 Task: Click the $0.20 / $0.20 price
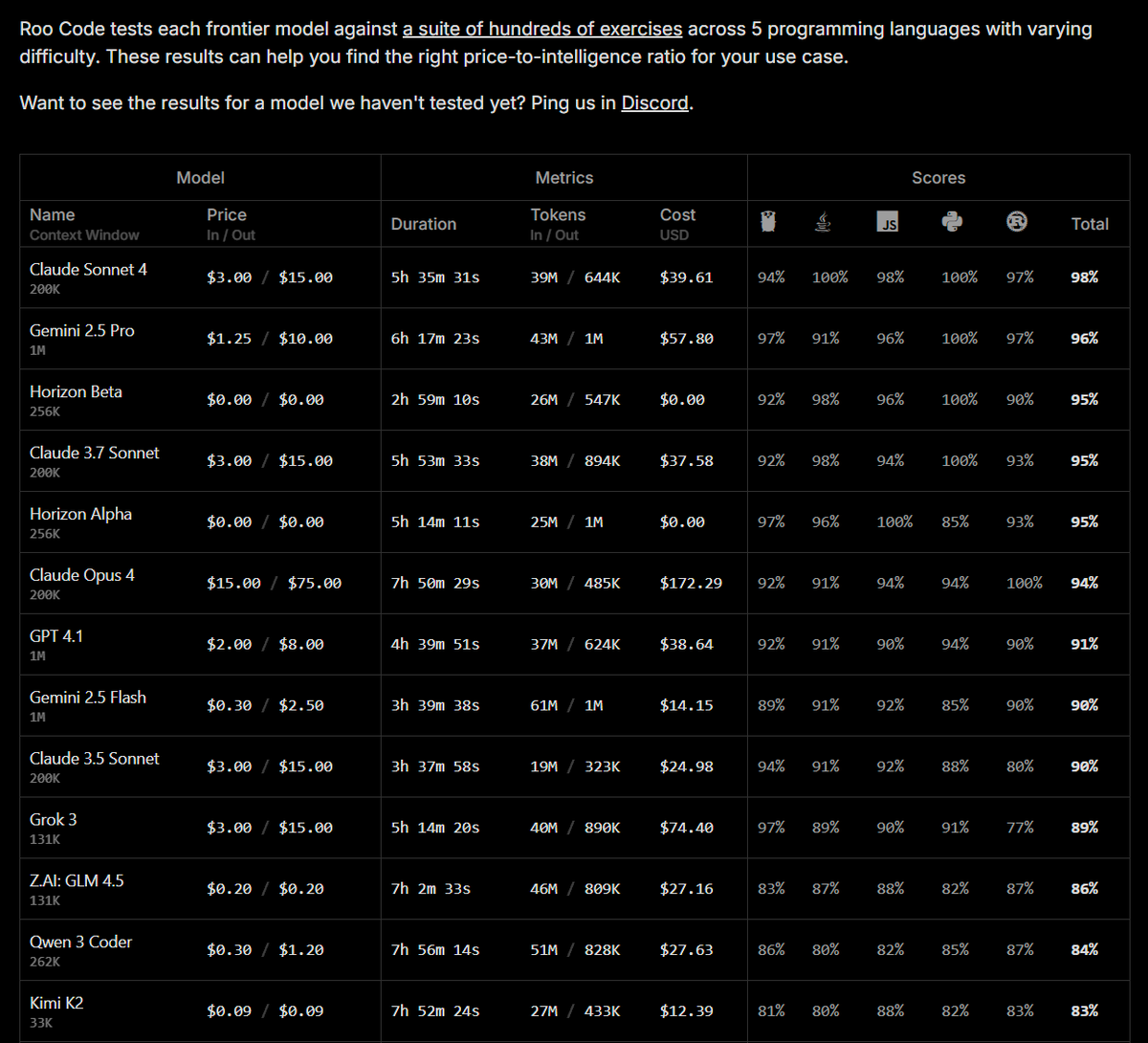pyautogui.click(x=265, y=889)
